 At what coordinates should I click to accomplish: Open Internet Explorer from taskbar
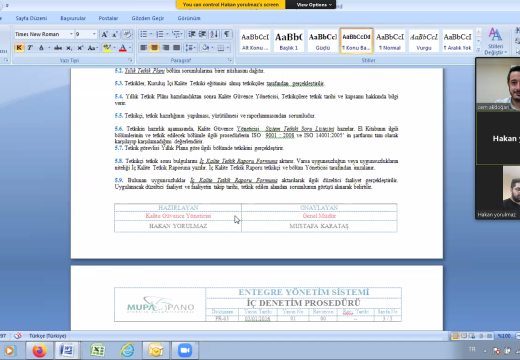click(x=127, y=350)
